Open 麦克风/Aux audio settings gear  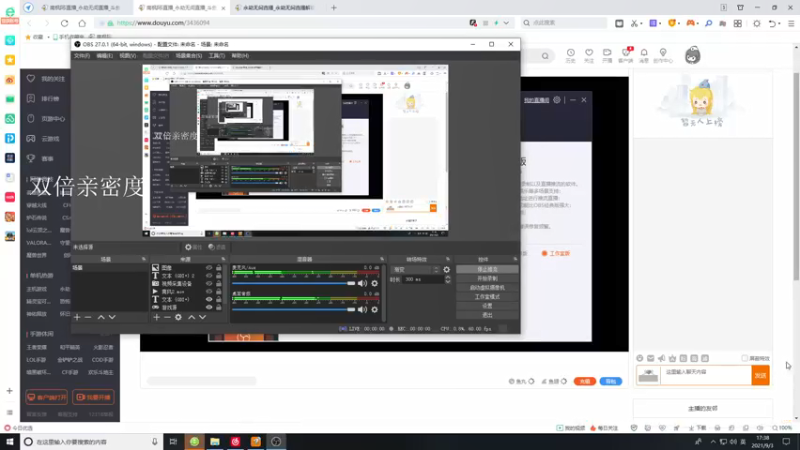[x=374, y=283]
